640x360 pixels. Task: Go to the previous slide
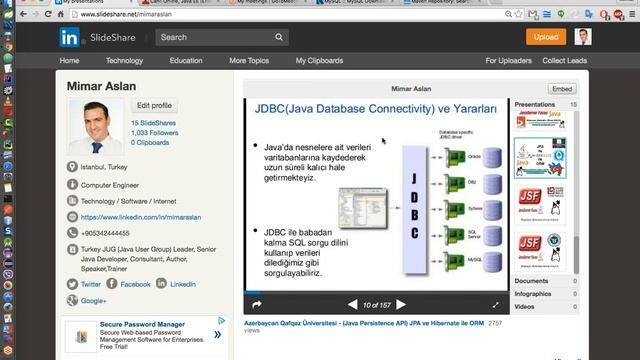pos(353,304)
